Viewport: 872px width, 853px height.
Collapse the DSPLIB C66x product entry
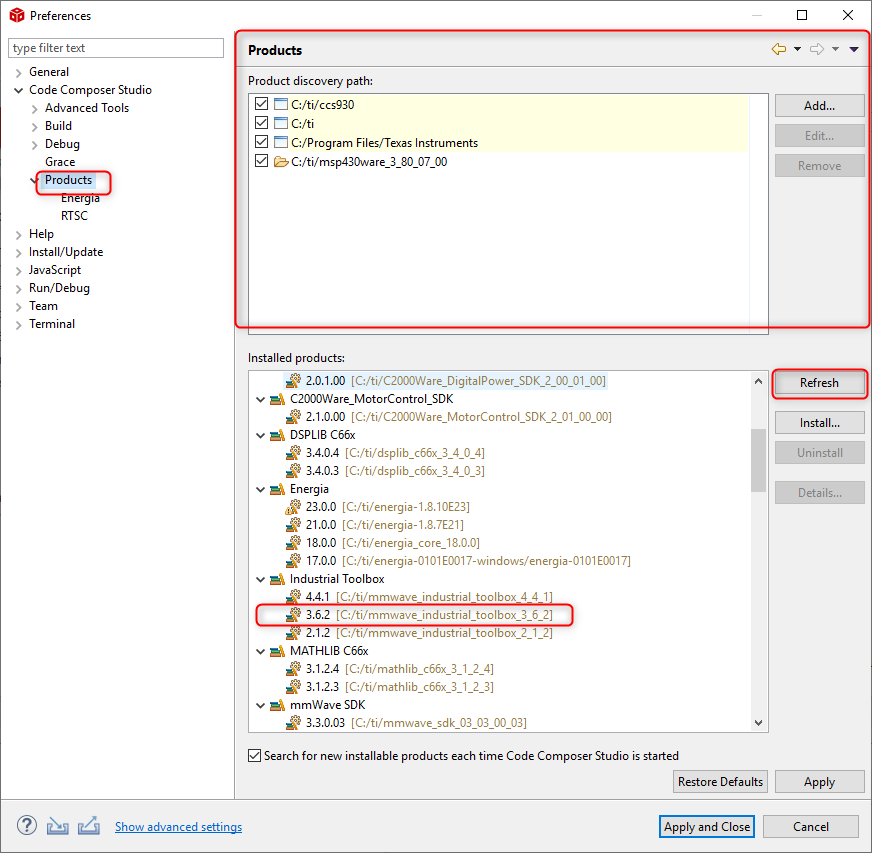coord(260,434)
